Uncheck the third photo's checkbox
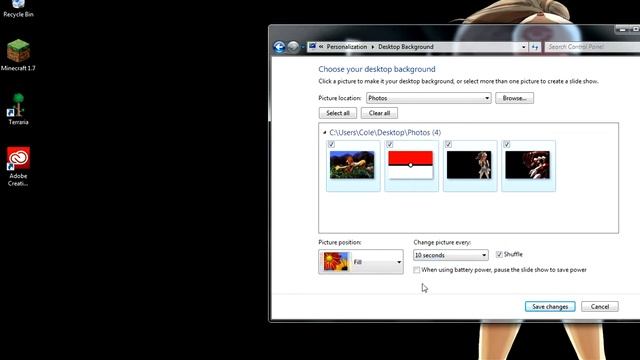This screenshot has height=360, width=640. click(448, 144)
